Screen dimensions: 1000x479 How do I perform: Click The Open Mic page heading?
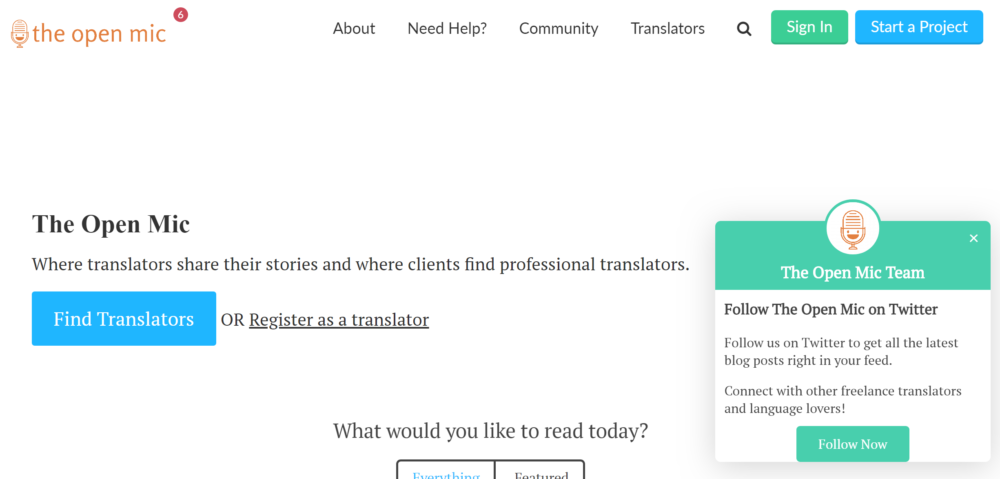click(x=111, y=225)
